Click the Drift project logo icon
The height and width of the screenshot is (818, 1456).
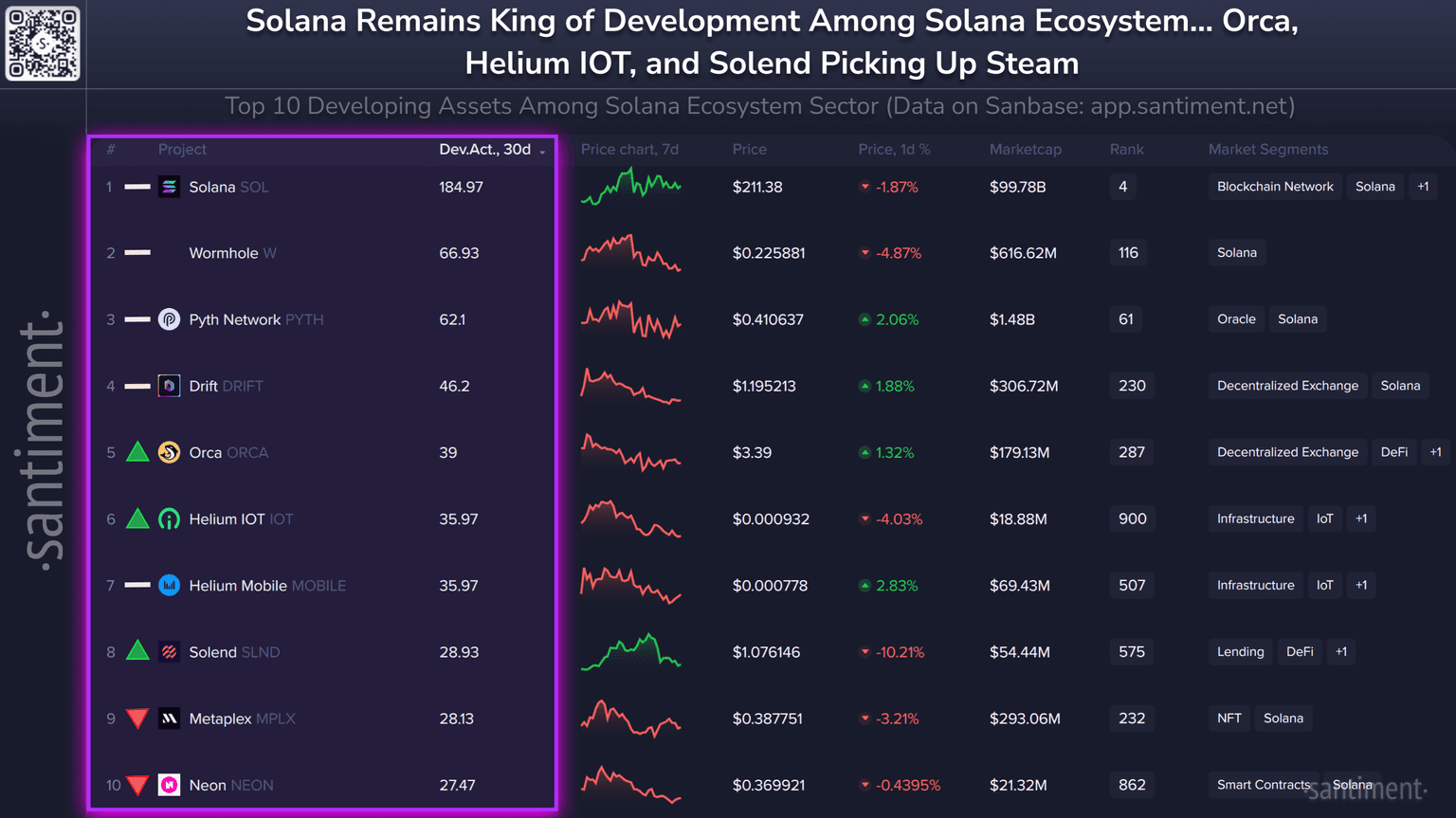169,386
